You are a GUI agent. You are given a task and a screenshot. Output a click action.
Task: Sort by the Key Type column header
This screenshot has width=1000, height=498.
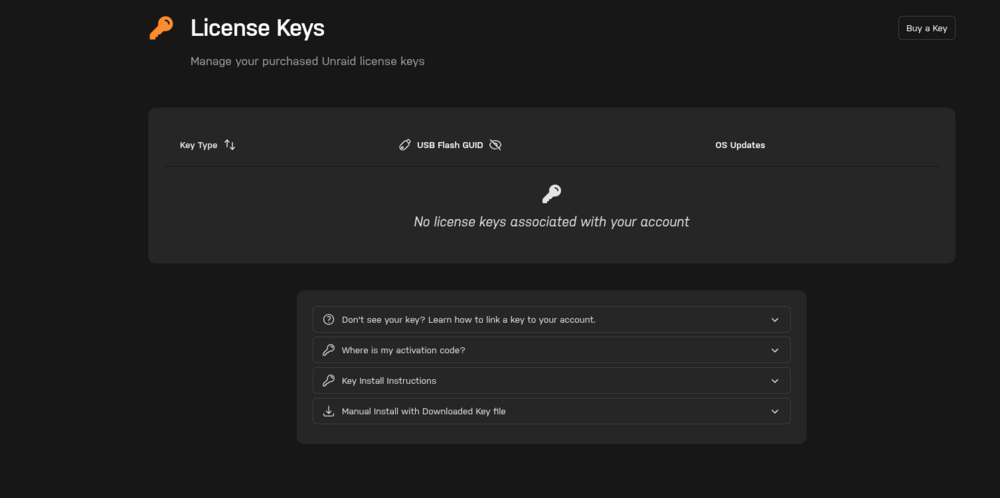pos(198,145)
